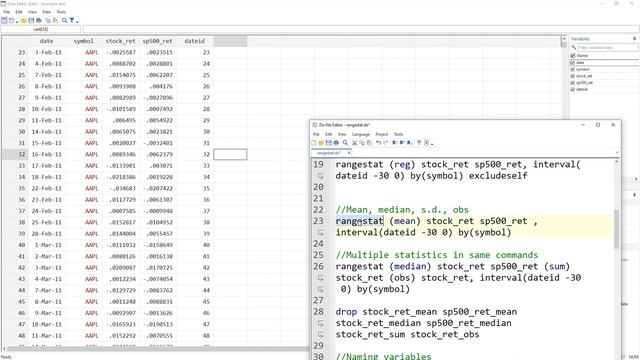Click New file icon in Do-file Editor
The width and height of the screenshot is (640, 360).
pyautogui.click(x=313, y=142)
